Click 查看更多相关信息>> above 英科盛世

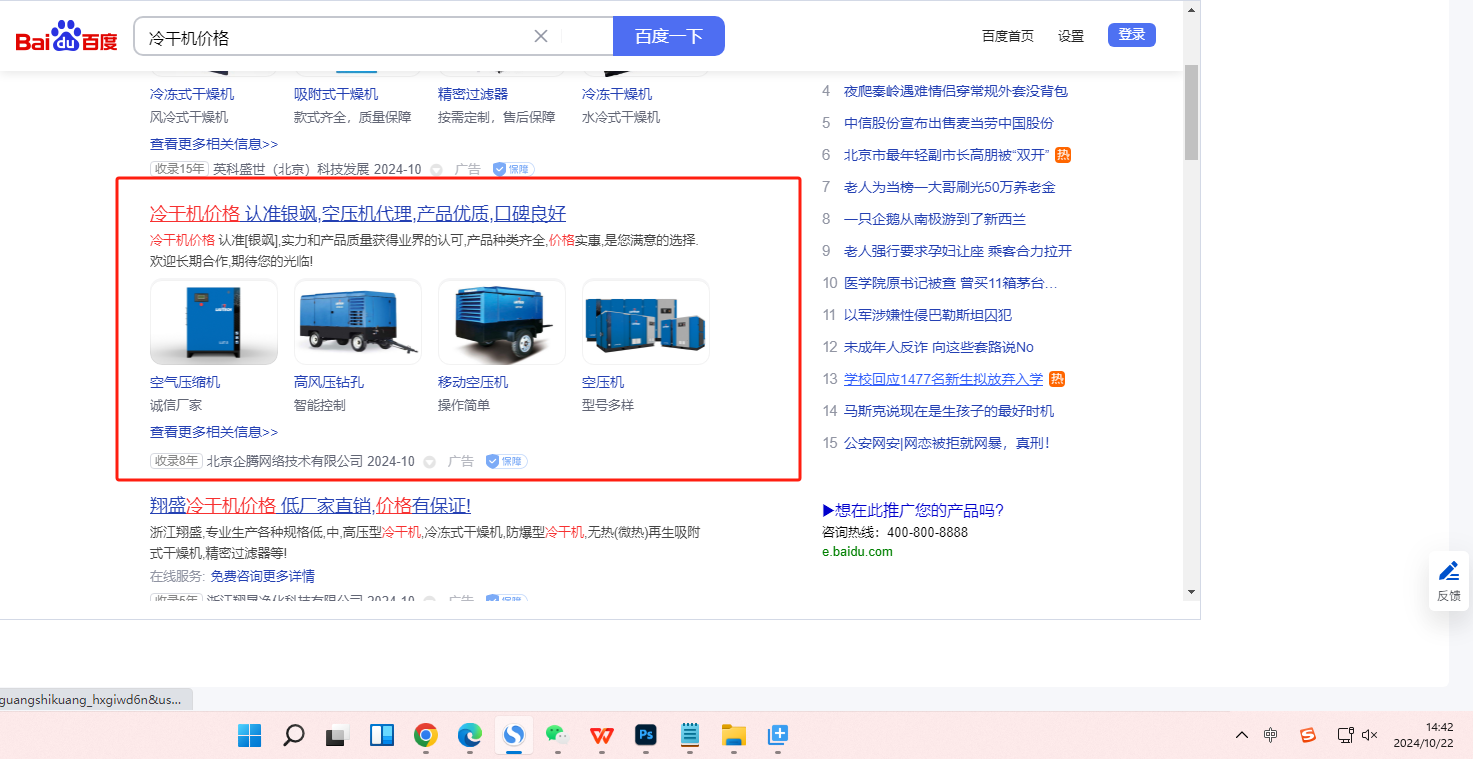(x=214, y=144)
